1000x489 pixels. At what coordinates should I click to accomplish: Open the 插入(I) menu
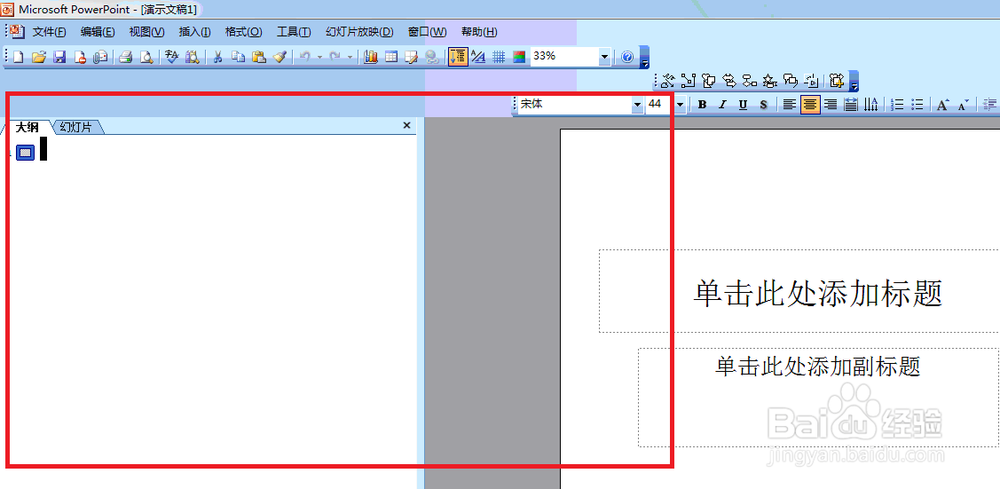pos(195,32)
